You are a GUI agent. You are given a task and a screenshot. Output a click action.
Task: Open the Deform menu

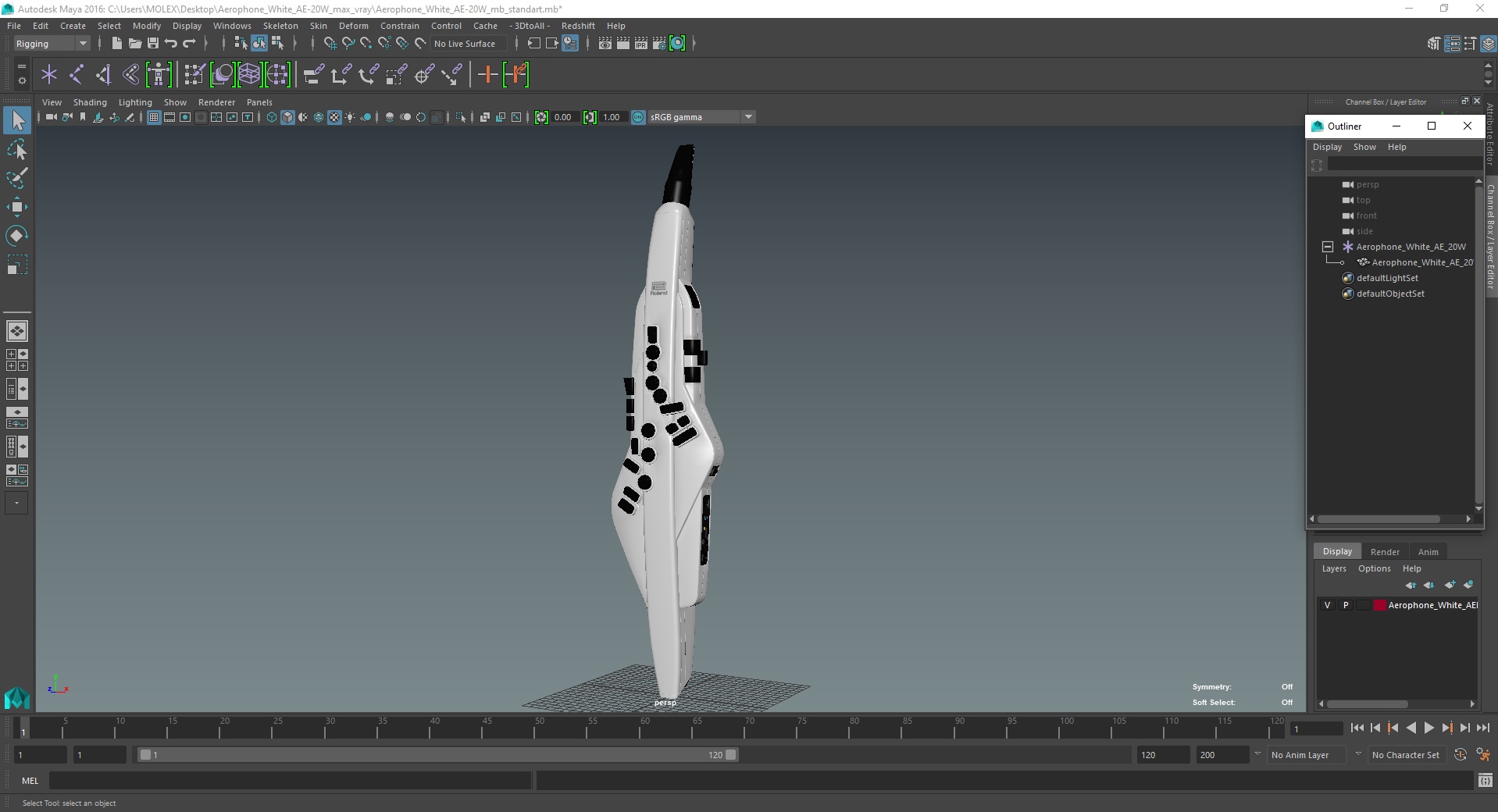coord(353,26)
